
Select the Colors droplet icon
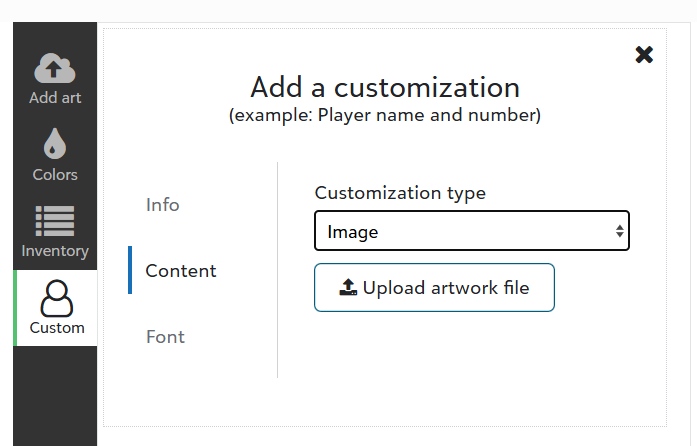(x=55, y=145)
